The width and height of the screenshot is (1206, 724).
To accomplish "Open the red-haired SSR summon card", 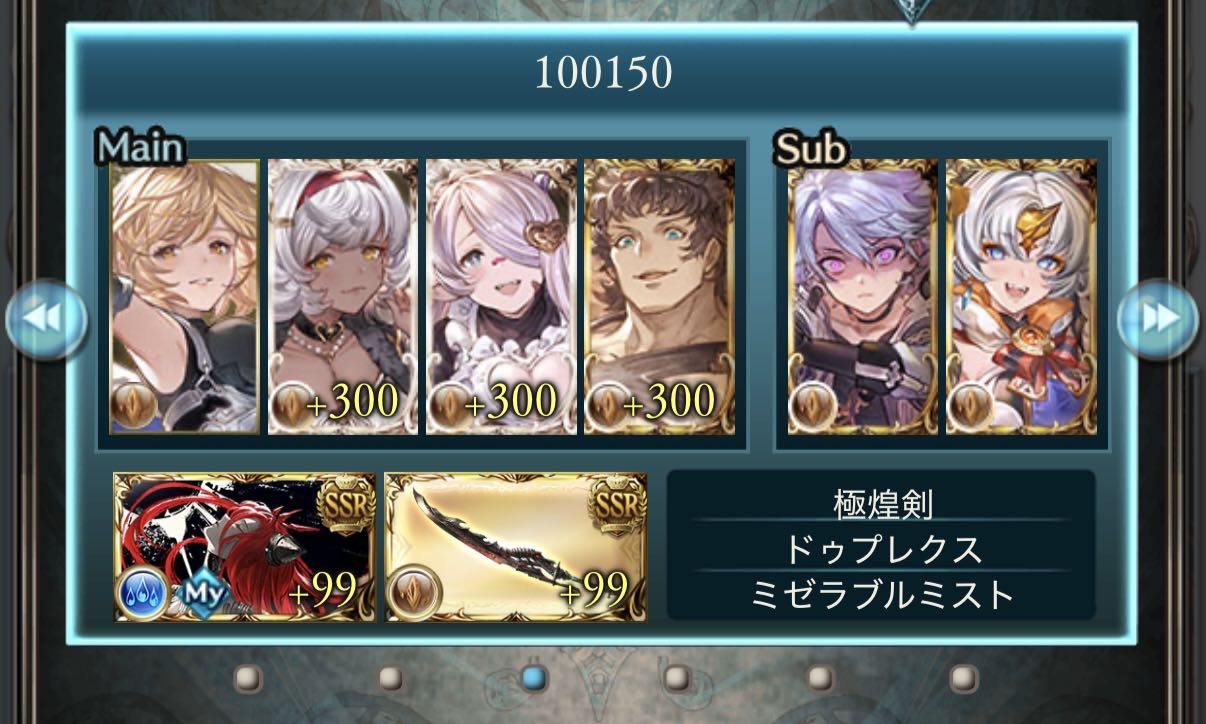I will click(245, 547).
